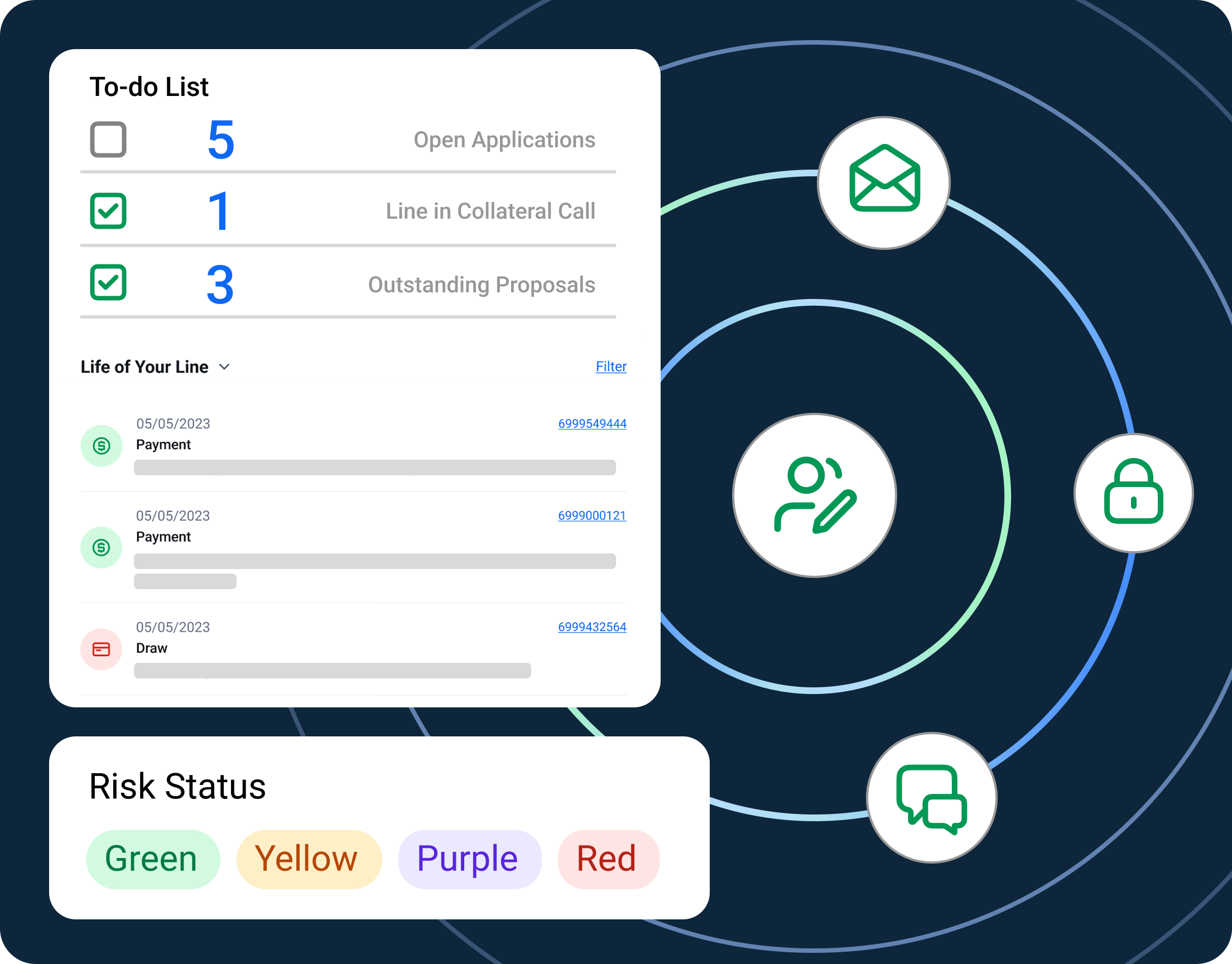
Task: Click the number 3 for Outstanding Proposals
Action: [x=220, y=285]
